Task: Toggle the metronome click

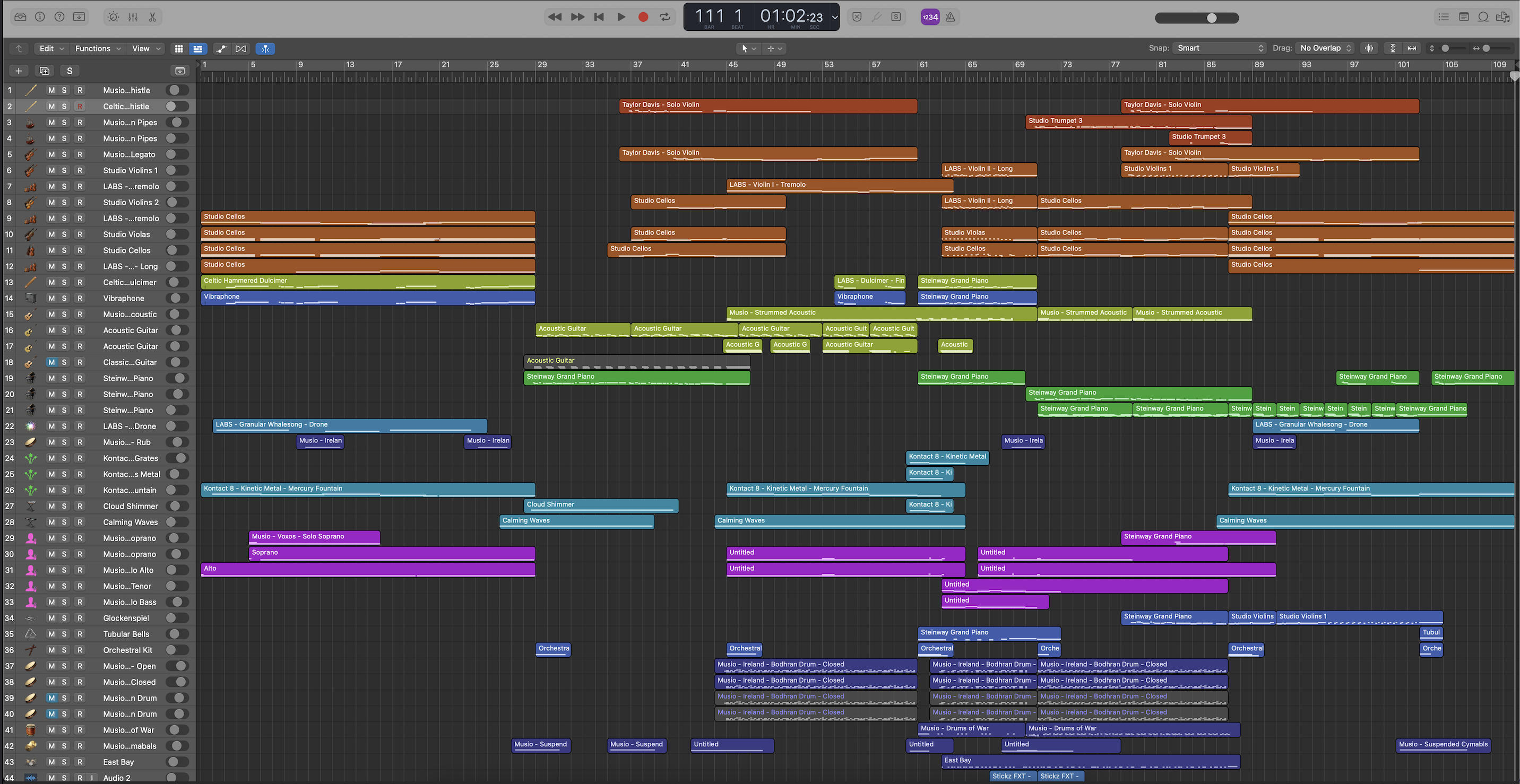Action: (950, 17)
